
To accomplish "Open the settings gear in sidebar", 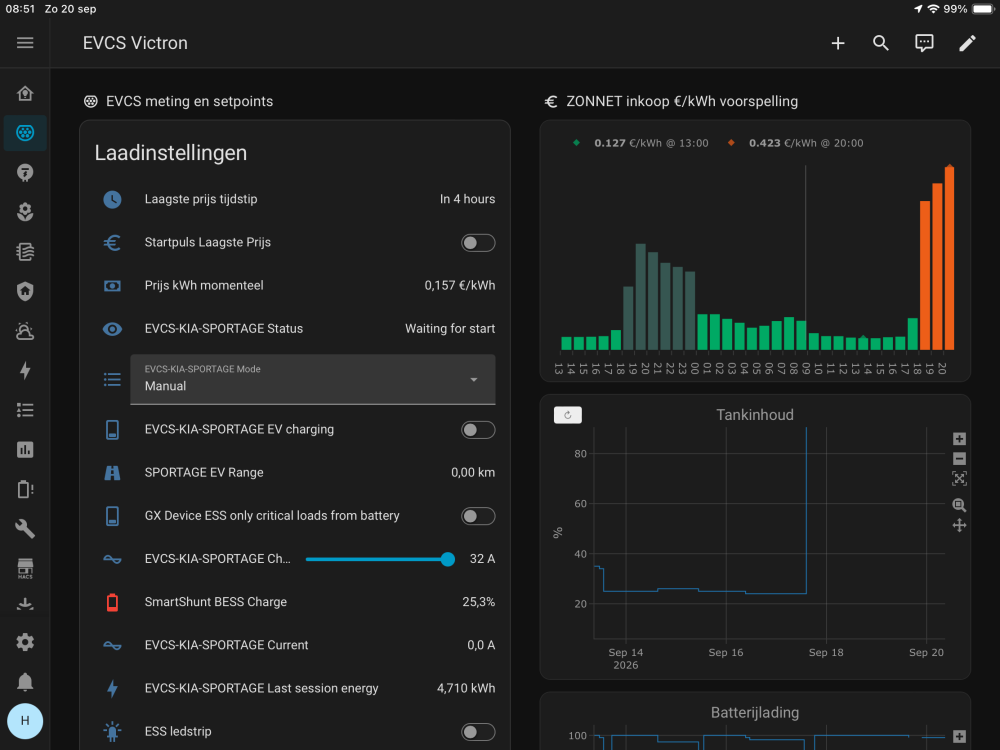I will (x=25, y=642).
